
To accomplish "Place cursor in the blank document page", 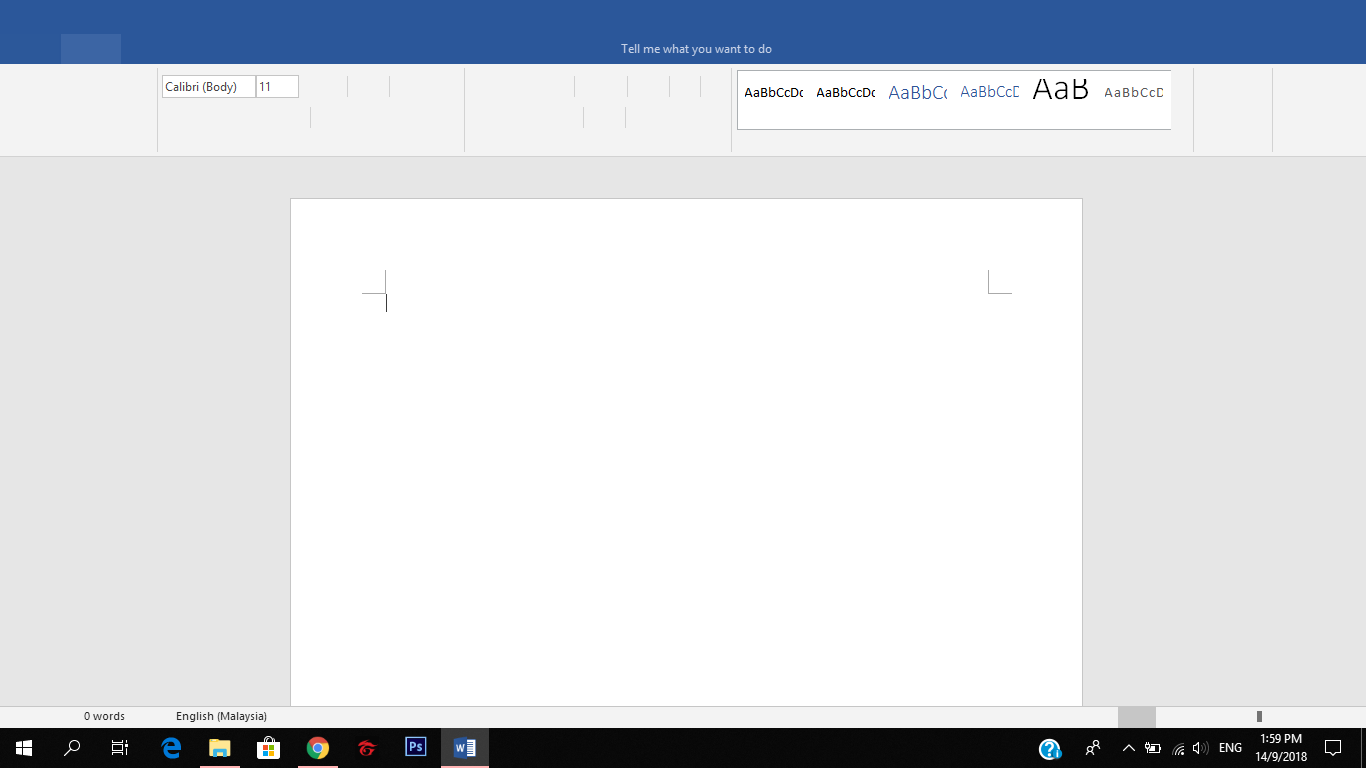I will (x=686, y=452).
